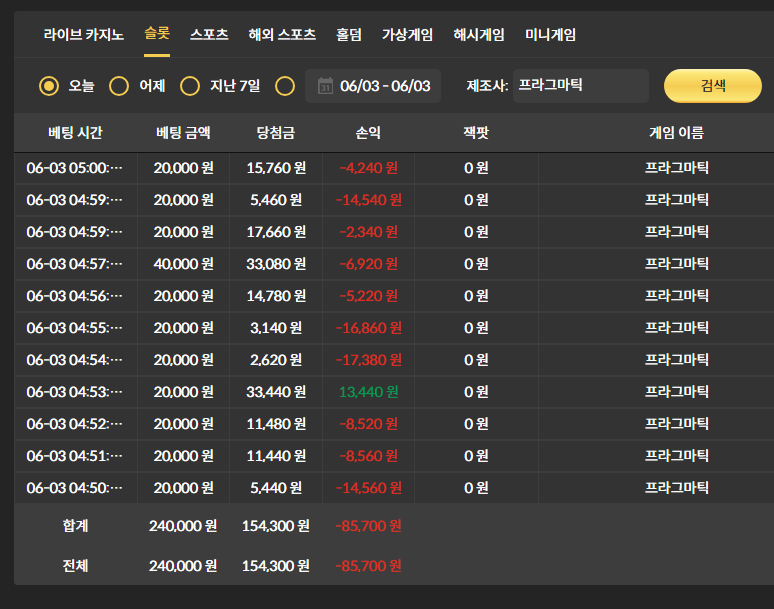The height and width of the screenshot is (609, 774).
Task: Click the -14,560 원 loss value
Action: coord(368,488)
